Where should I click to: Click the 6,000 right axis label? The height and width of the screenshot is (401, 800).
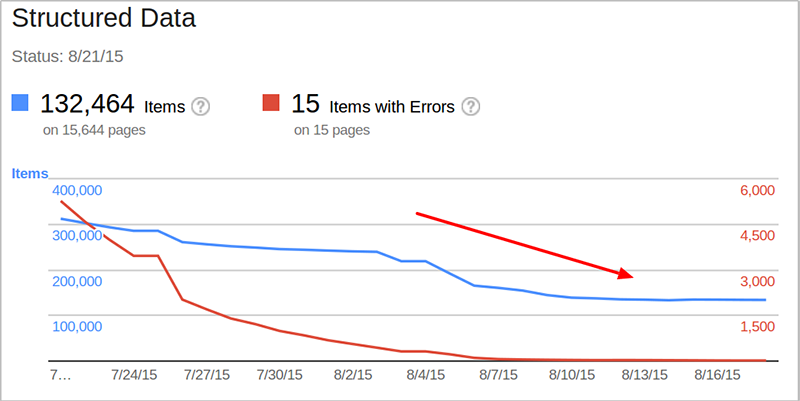[x=757, y=190]
